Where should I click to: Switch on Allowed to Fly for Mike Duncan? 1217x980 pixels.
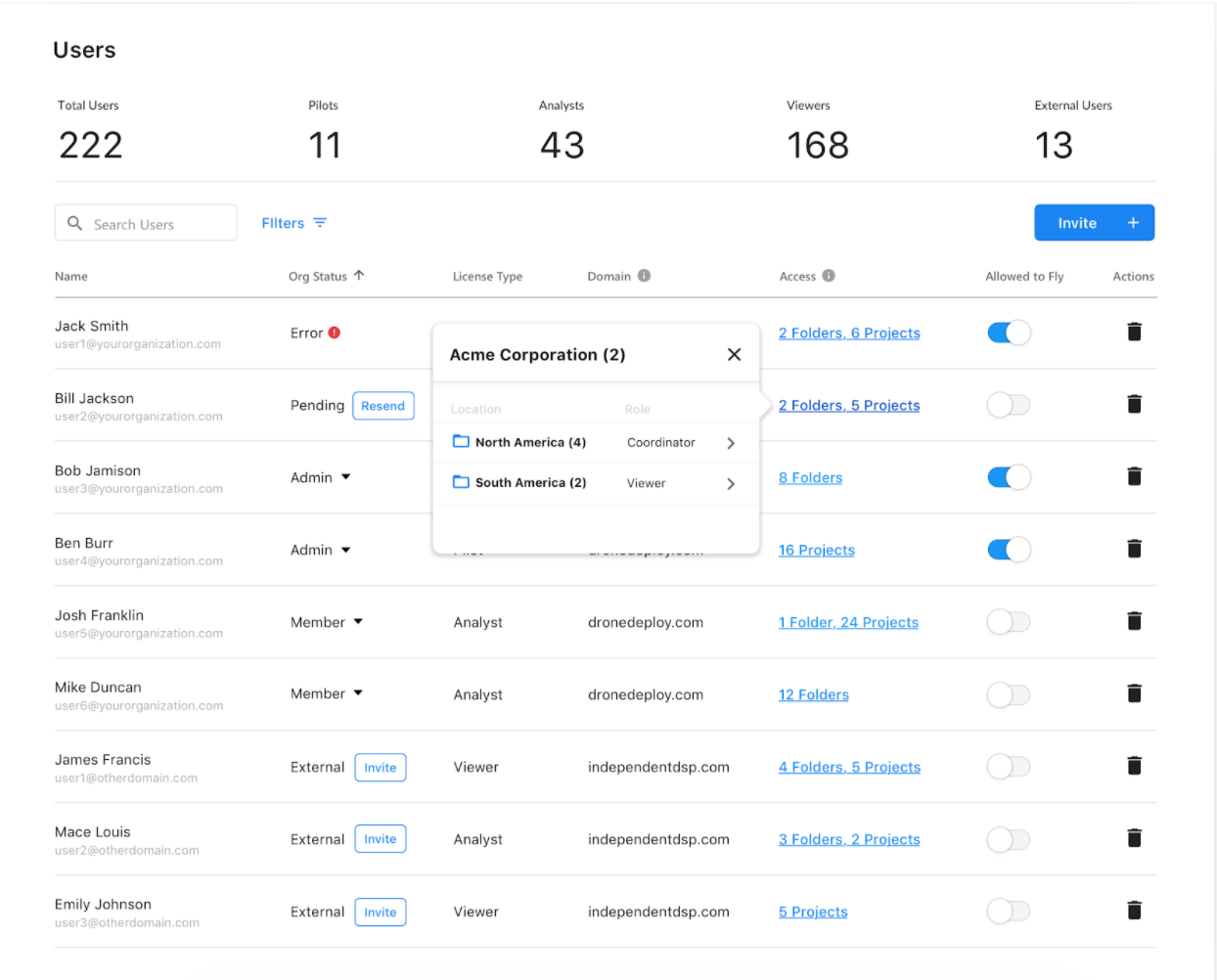1009,694
